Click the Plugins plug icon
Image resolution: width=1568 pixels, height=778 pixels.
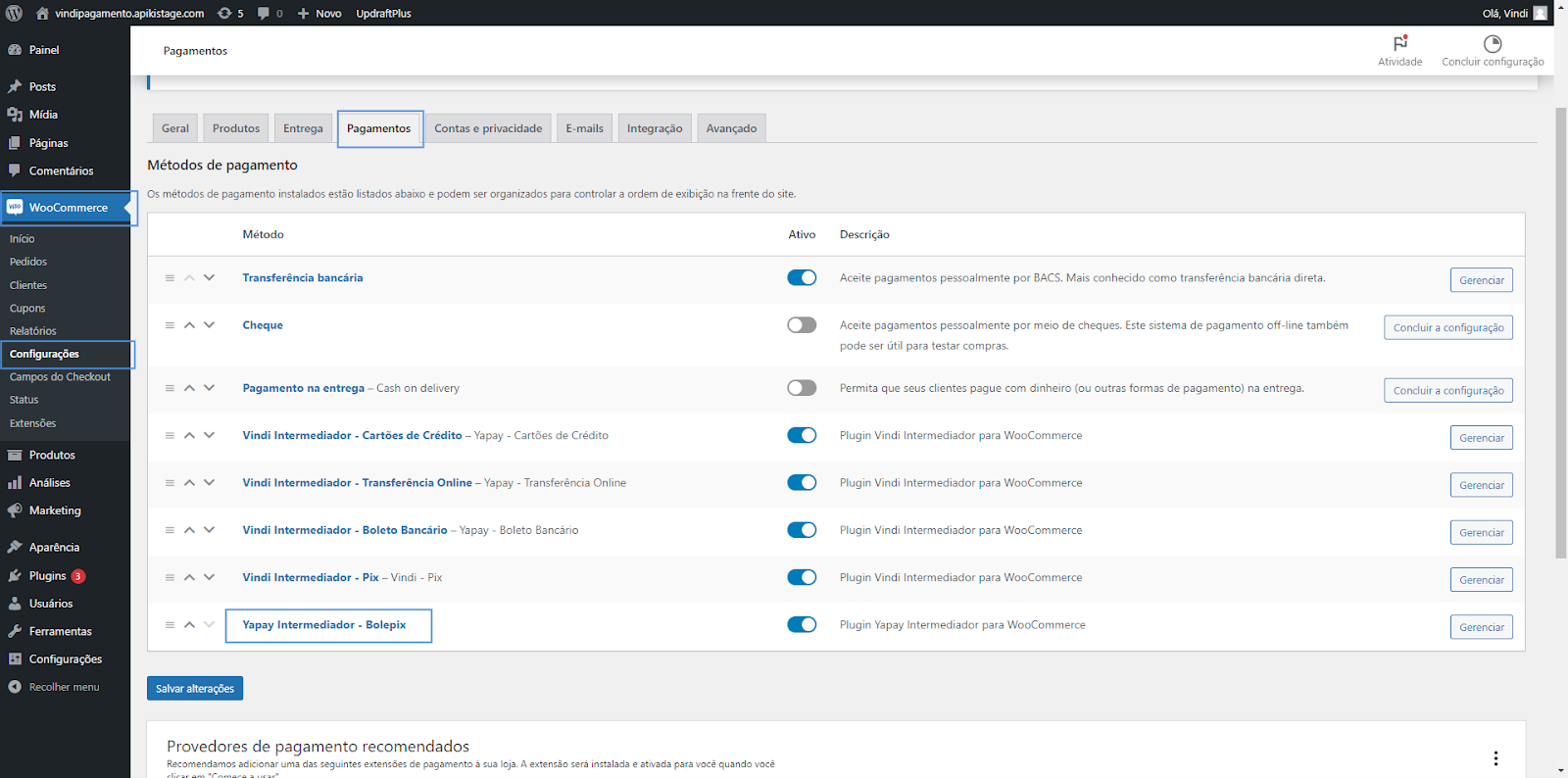click(15, 576)
